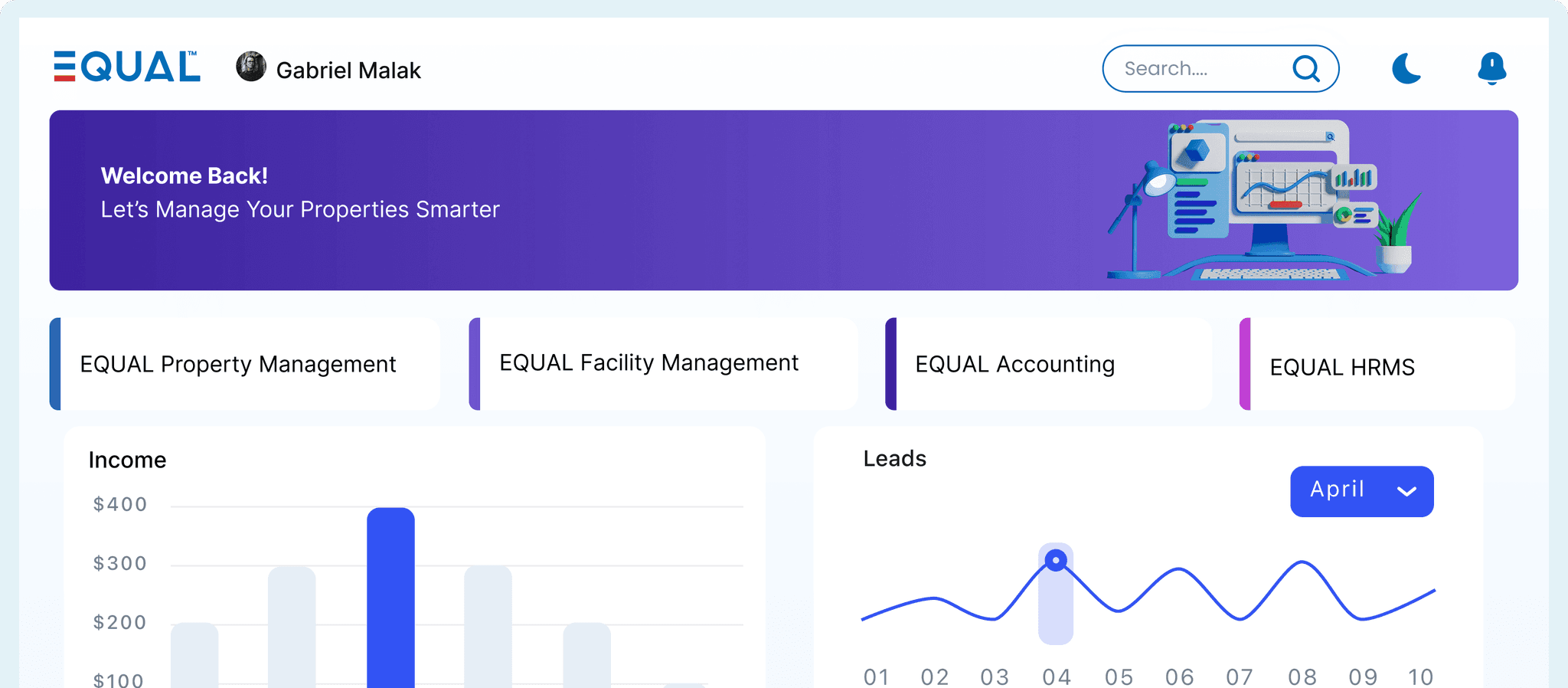The width and height of the screenshot is (1568, 688).
Task: Open EQUAL Accounting module
Action: pyautogui.click(x=1049, y=364)
